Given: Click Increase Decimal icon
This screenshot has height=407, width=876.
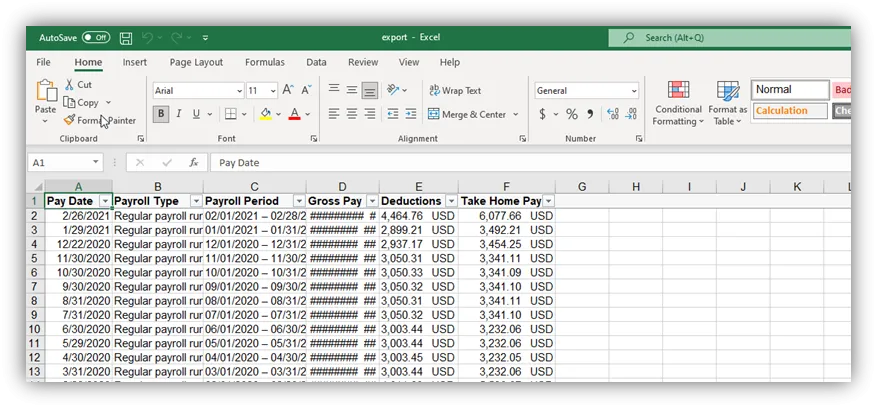Looking at the screenshot, I should point(612,114).
